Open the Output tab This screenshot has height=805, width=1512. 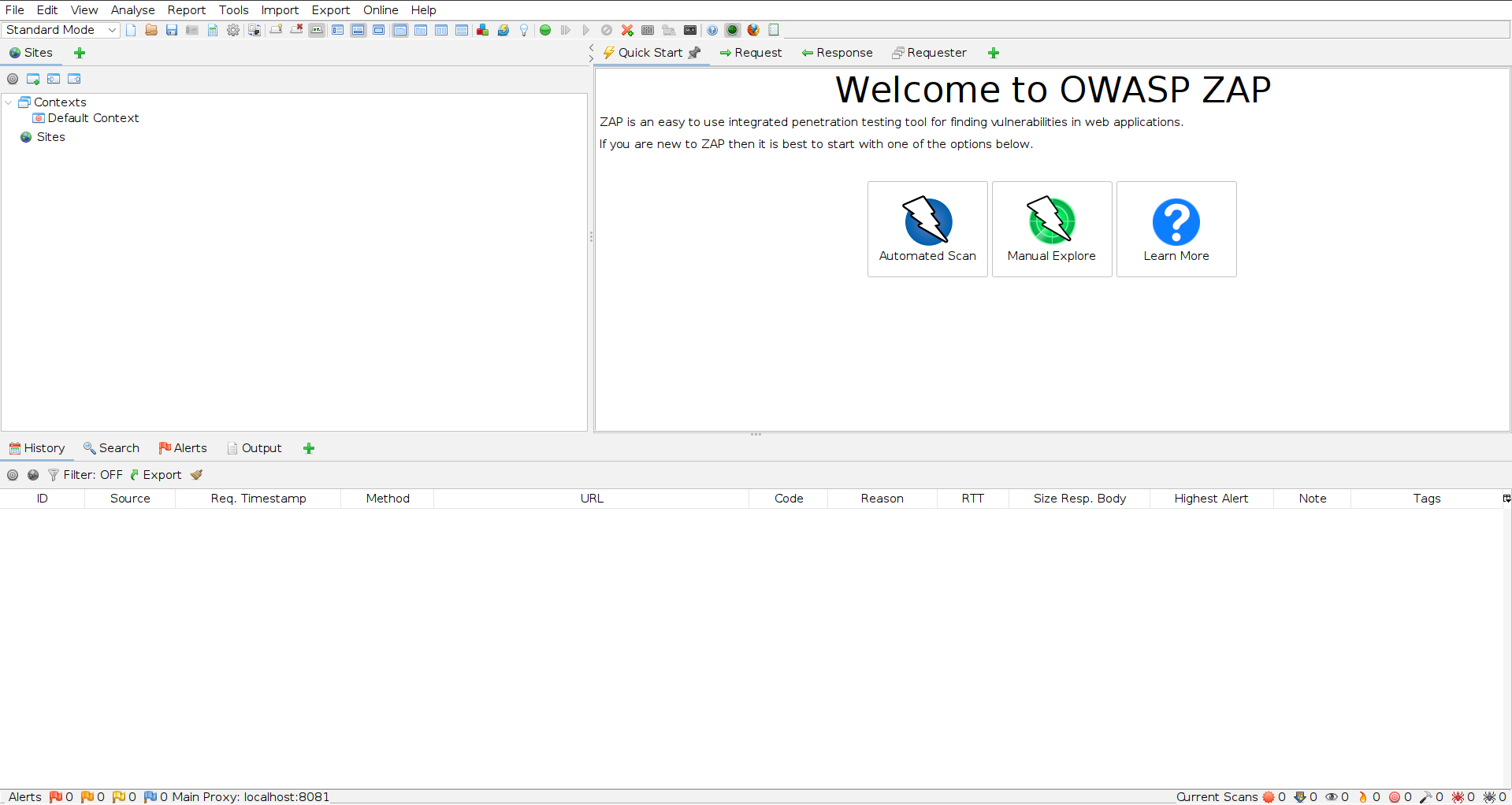(x=254, y=448)
